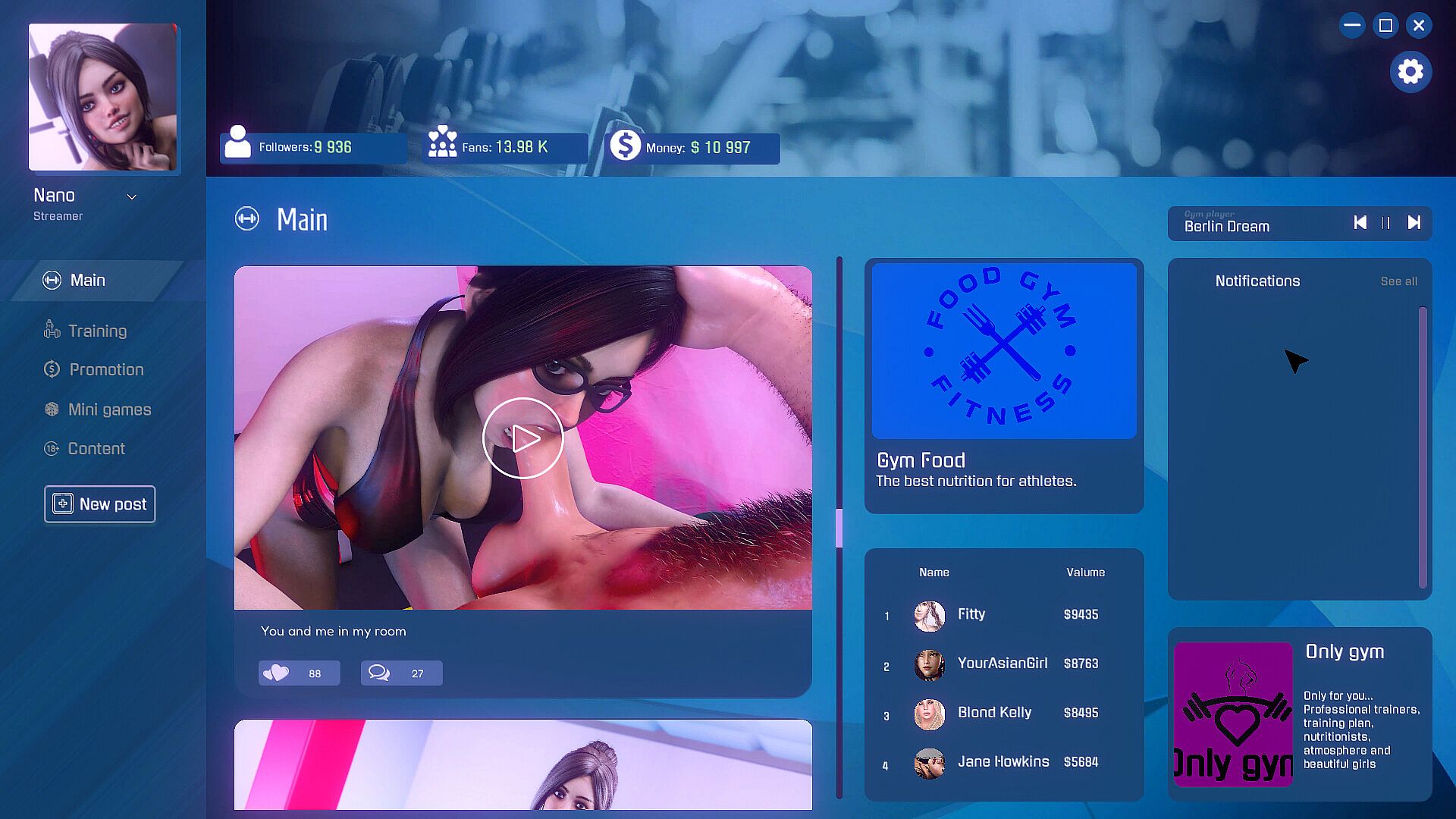The image size is (1456, 819).
Task: Go to the Promotion section
Action: [x=106, y=369]
